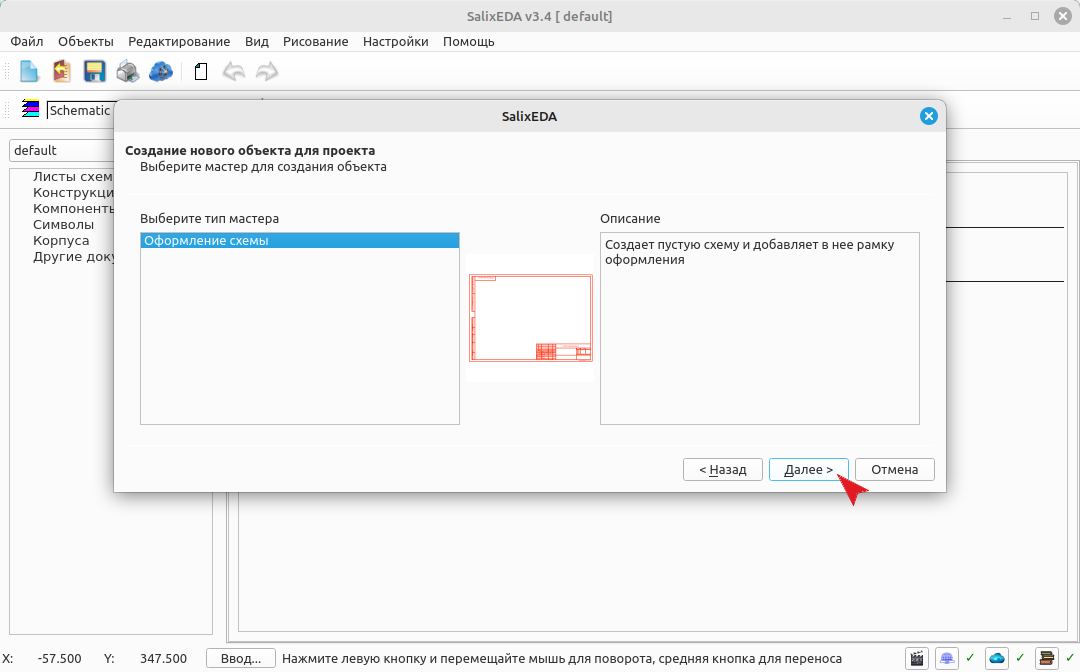
Task: Click the Schematic layer field
Action: (79, 110)
